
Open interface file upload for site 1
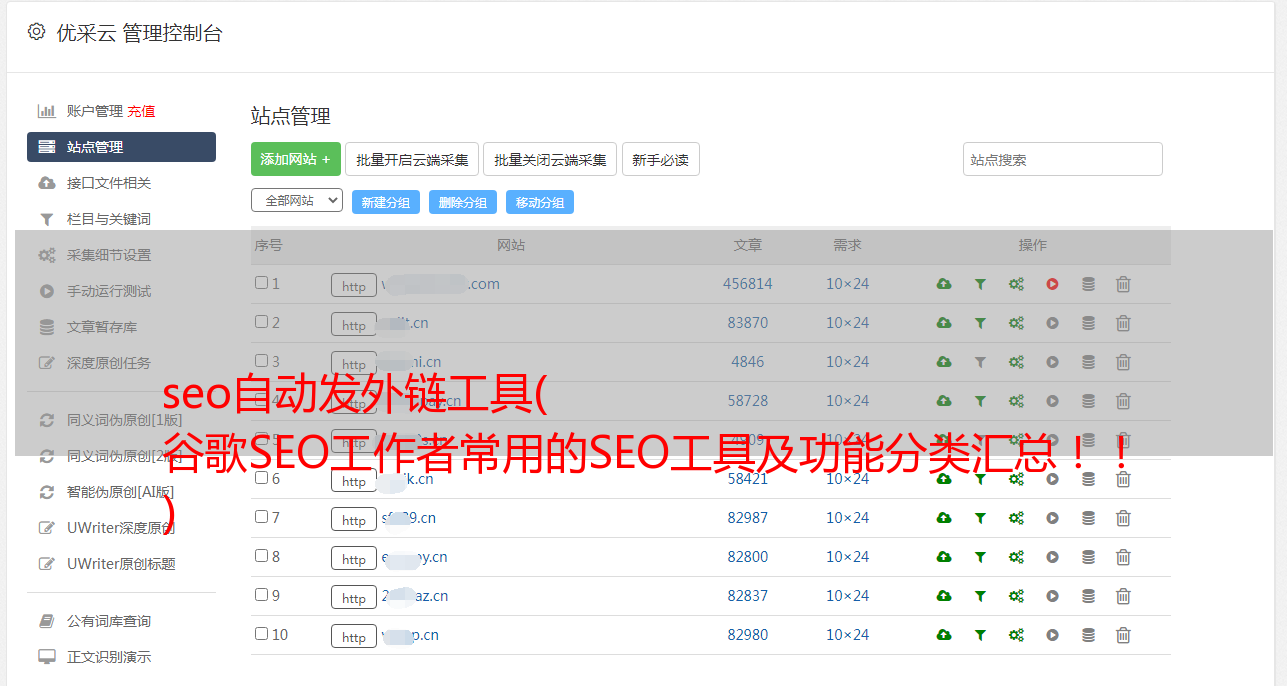pyautogui.click(x=944, y=284)
